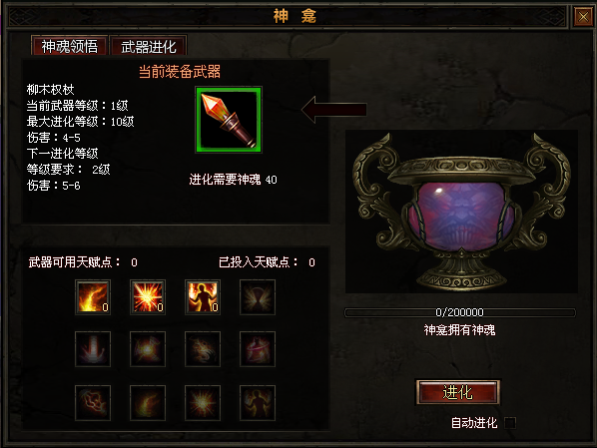Screen dimensions: 597x448
Task: Click the dimmed upward arrow talent
Action: pyautogui.click(x=93, y=349)
